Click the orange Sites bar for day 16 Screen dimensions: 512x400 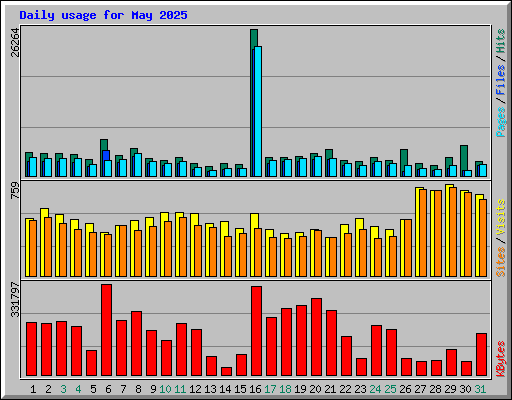tap(258, 252)
